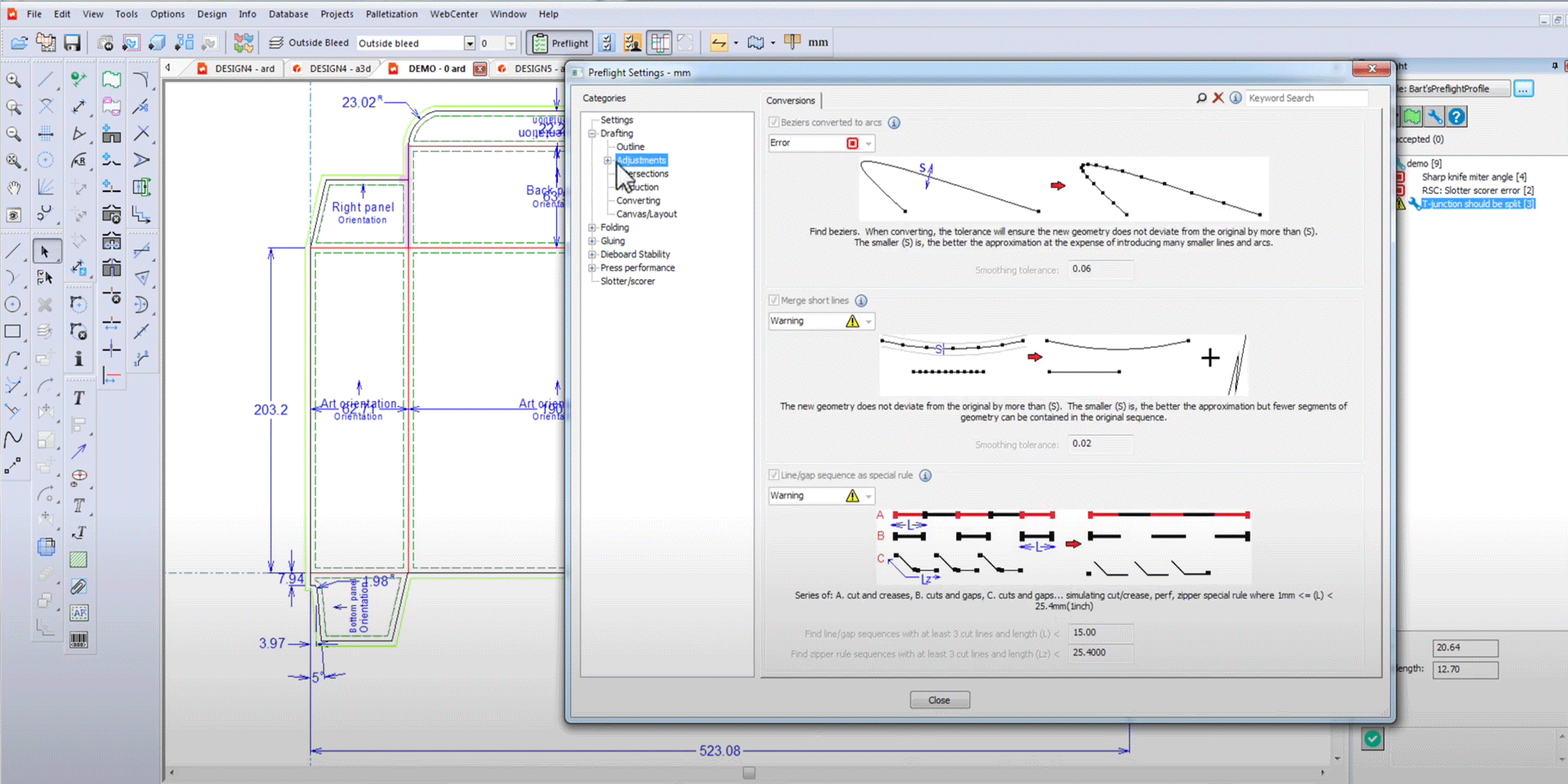The image size is (1568, 784).
Task: Select the Zoom In magnifier tool
Action: [x=14, y=80]
